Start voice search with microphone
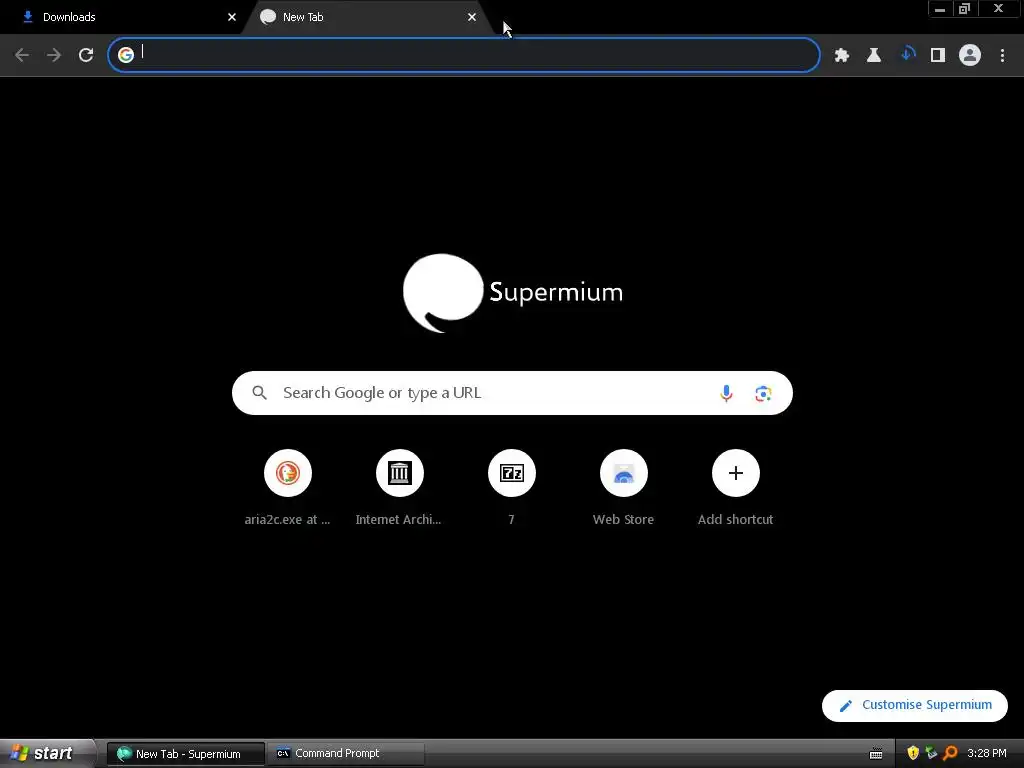This screenshot has width=1024, height=768. [726, 393]
